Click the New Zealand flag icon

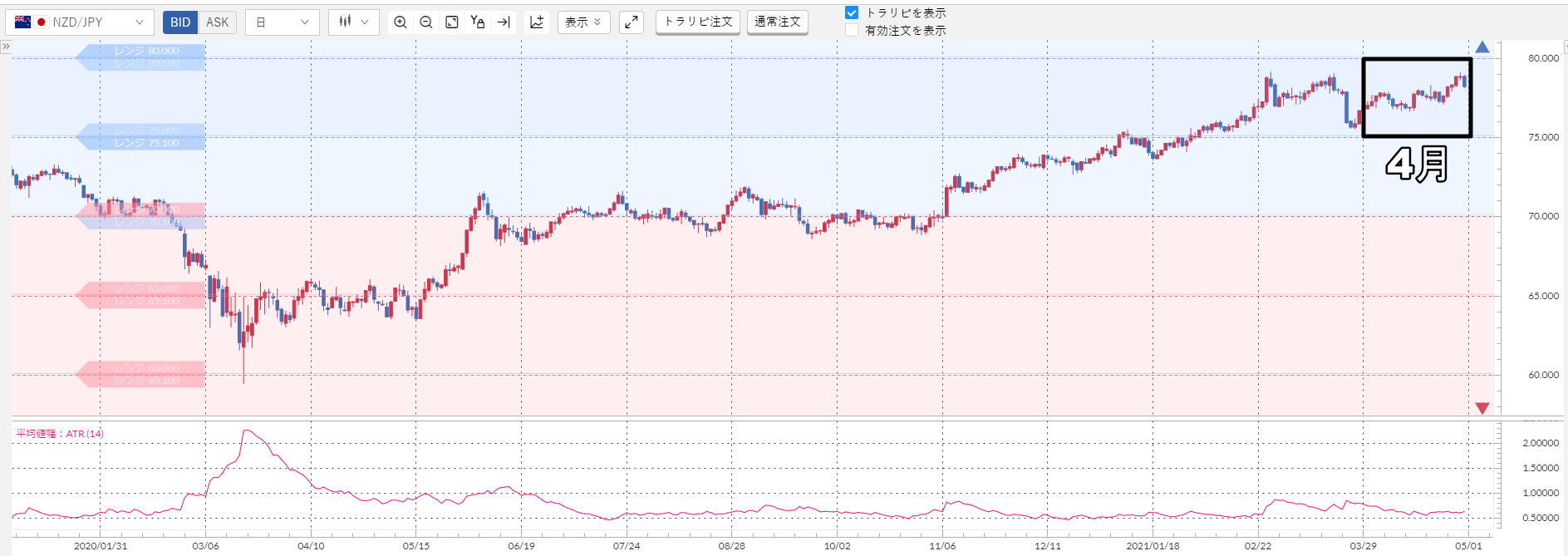(22, 22)
